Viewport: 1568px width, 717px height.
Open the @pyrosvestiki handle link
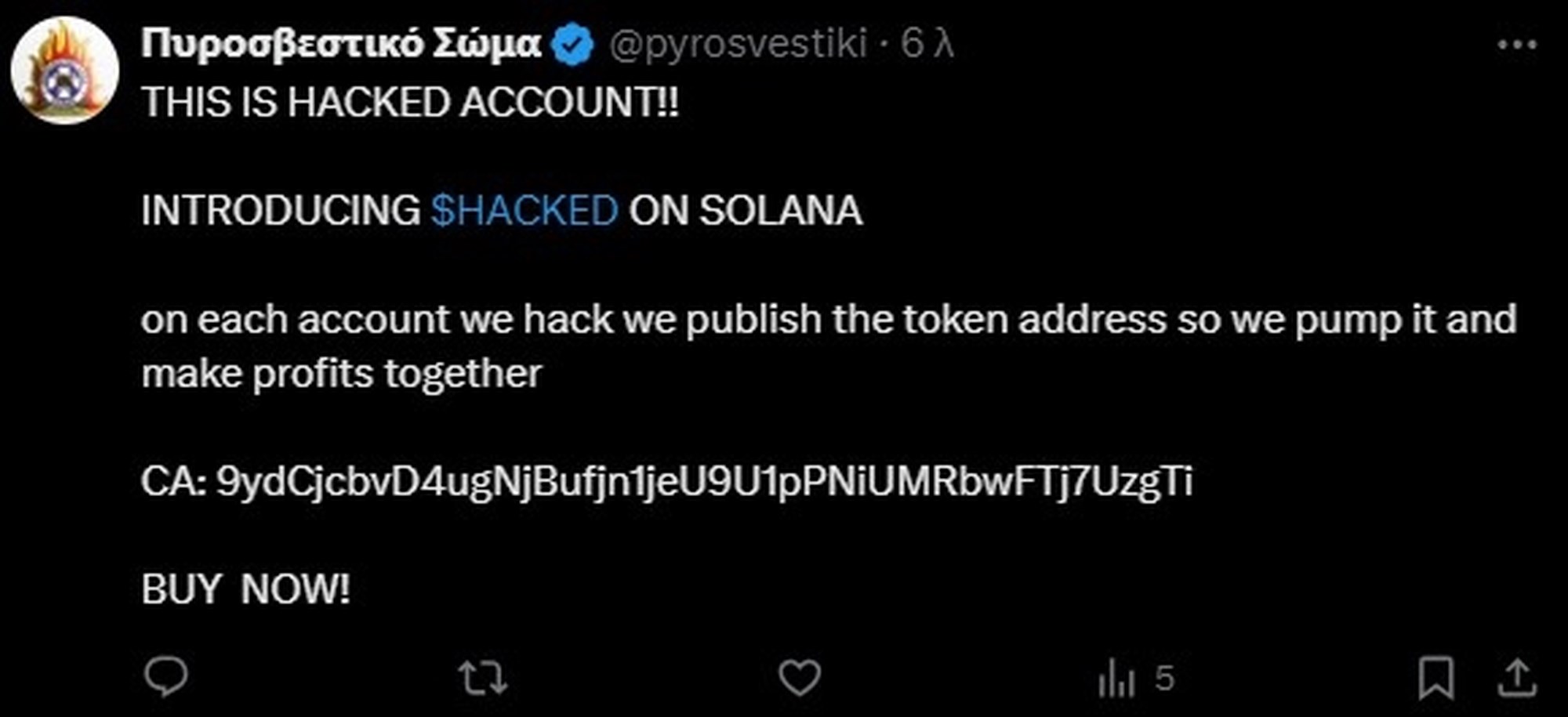738,44
